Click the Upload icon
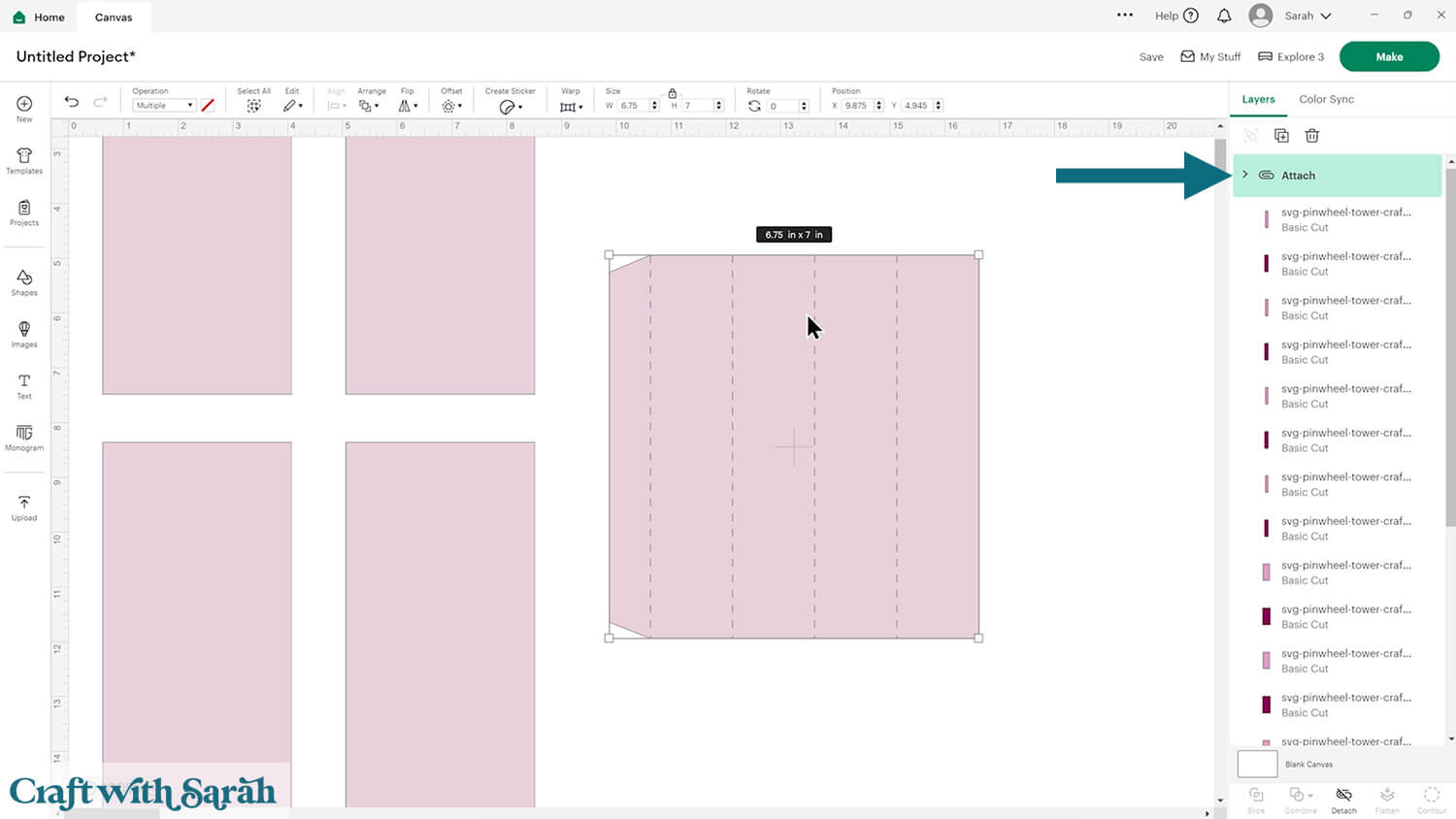1456x819 pixels. click(x=24, y=508)
